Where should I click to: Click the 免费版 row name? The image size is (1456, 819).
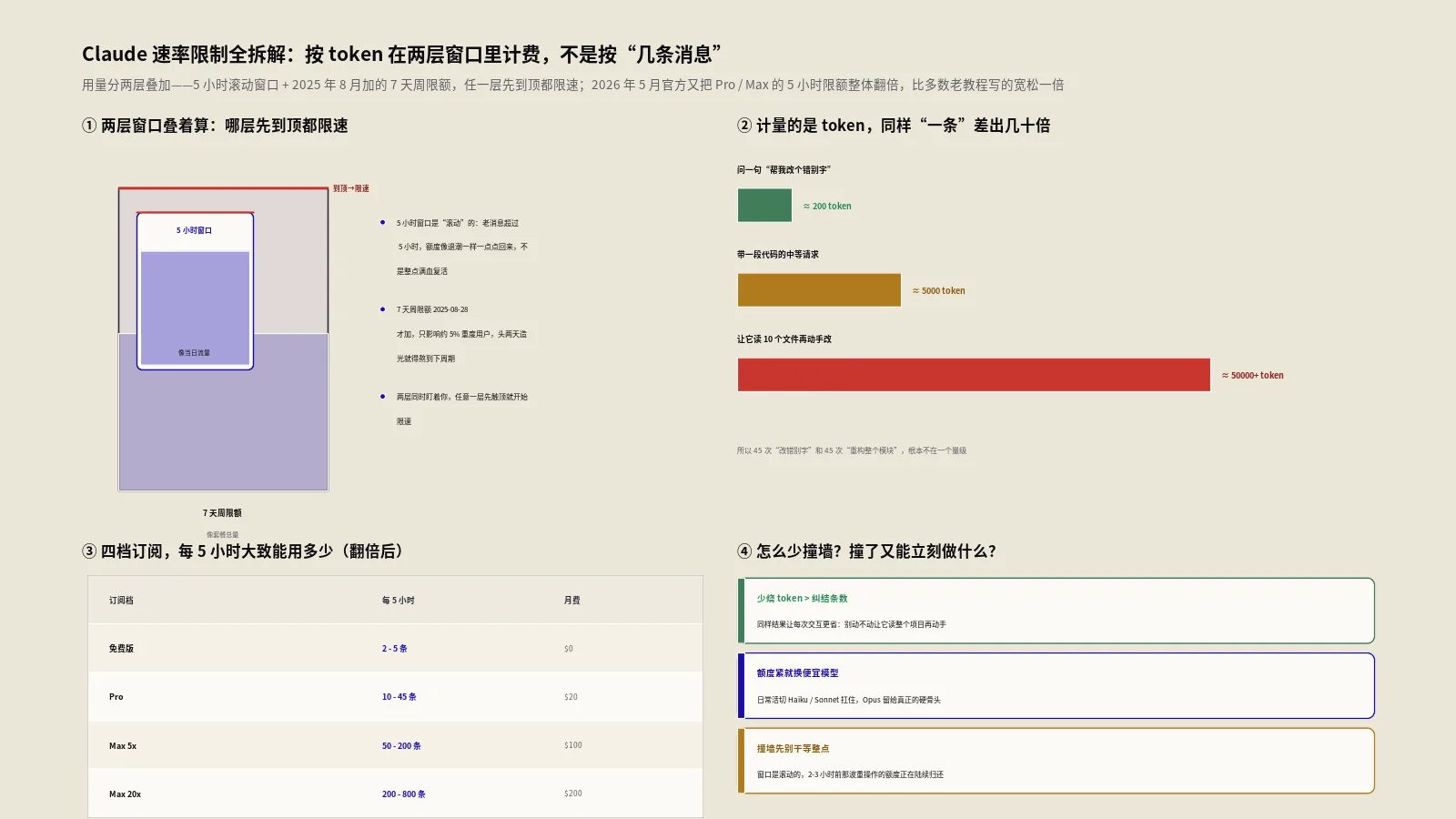[x=121, y=649]
